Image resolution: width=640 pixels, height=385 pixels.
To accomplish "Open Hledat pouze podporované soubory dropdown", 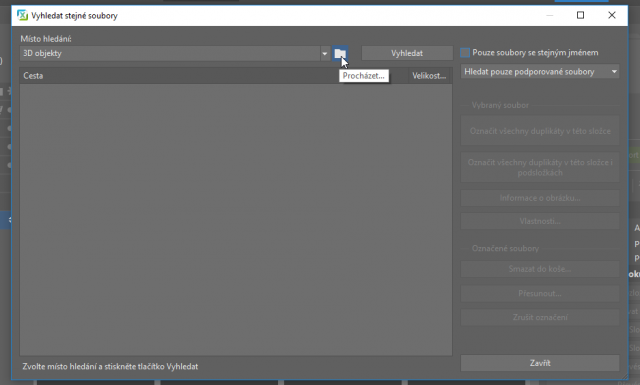I will (540, 72).
